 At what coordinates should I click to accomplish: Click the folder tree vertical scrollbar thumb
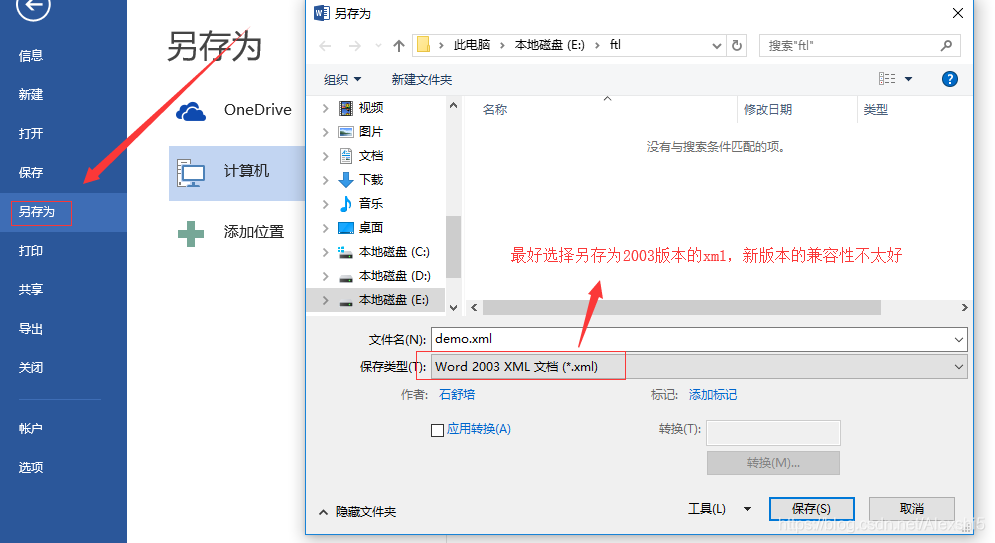pos(453,247)
